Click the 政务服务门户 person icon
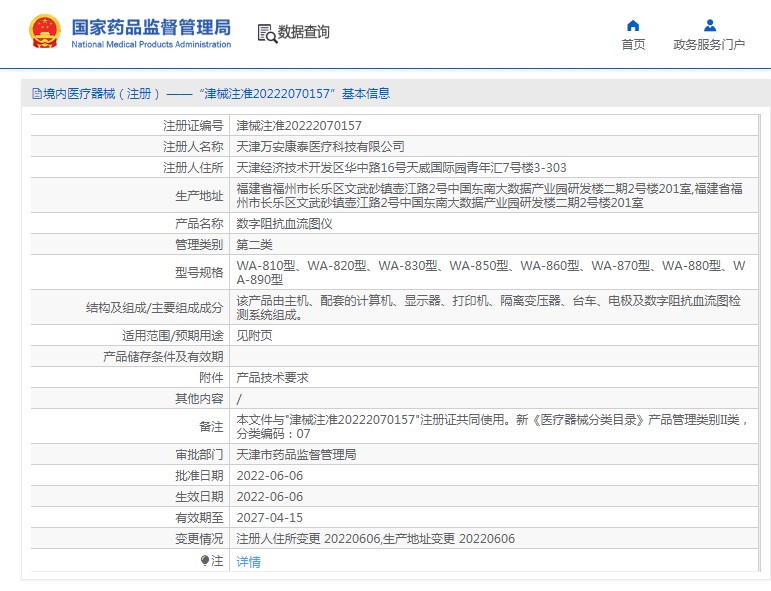The image size is (771, 591). [x=709, y=26]
